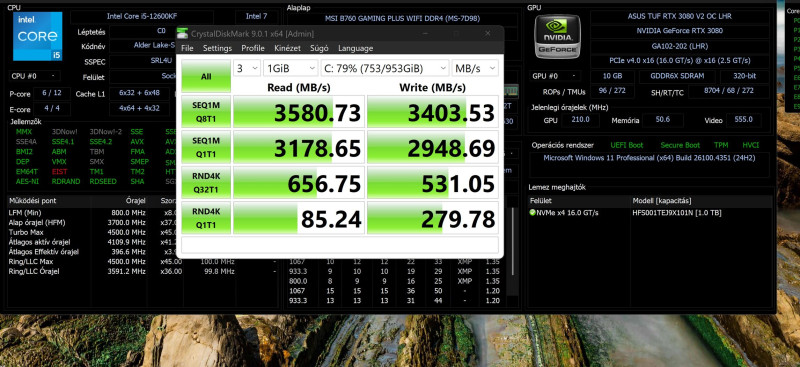Click the GPU clock value 210.0
This screenshot has height=367, width=800.
581,119
